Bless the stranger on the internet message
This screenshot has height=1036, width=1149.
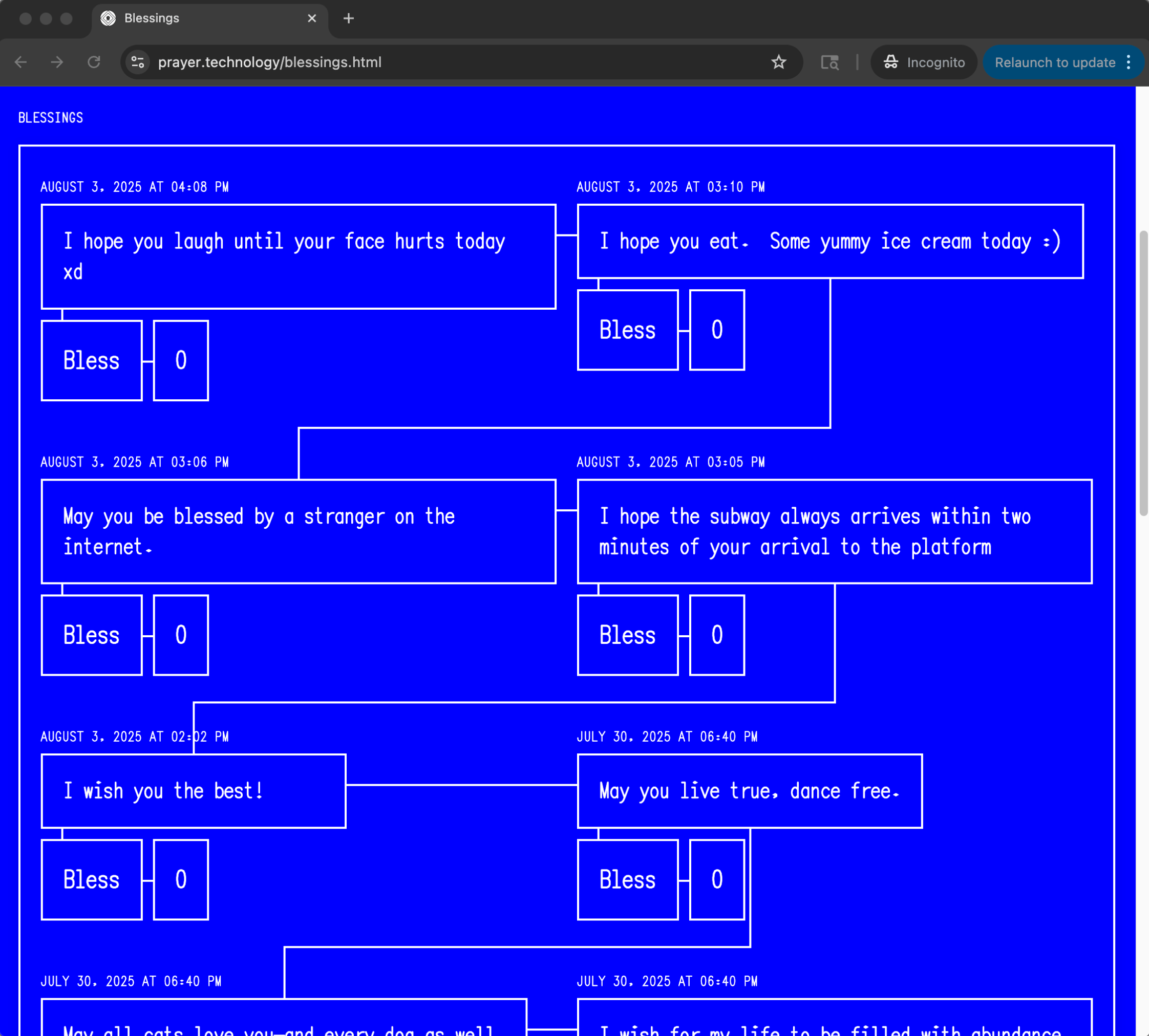coord(91,635)
